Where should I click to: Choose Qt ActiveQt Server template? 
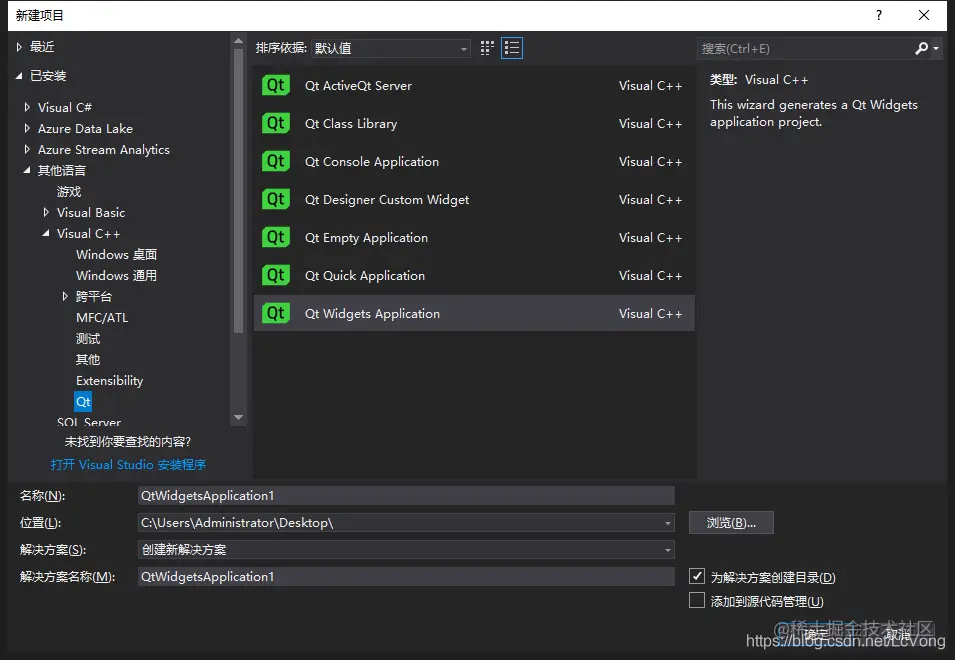(x=474, y=85)
